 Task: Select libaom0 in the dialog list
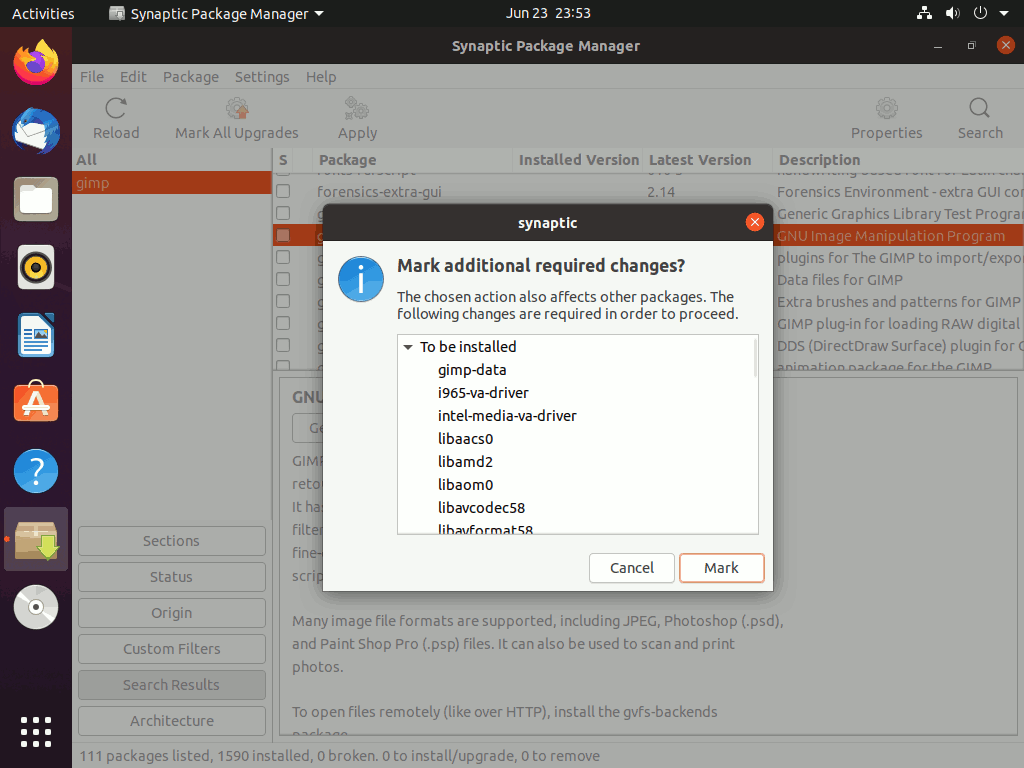[x=465, y=485]
